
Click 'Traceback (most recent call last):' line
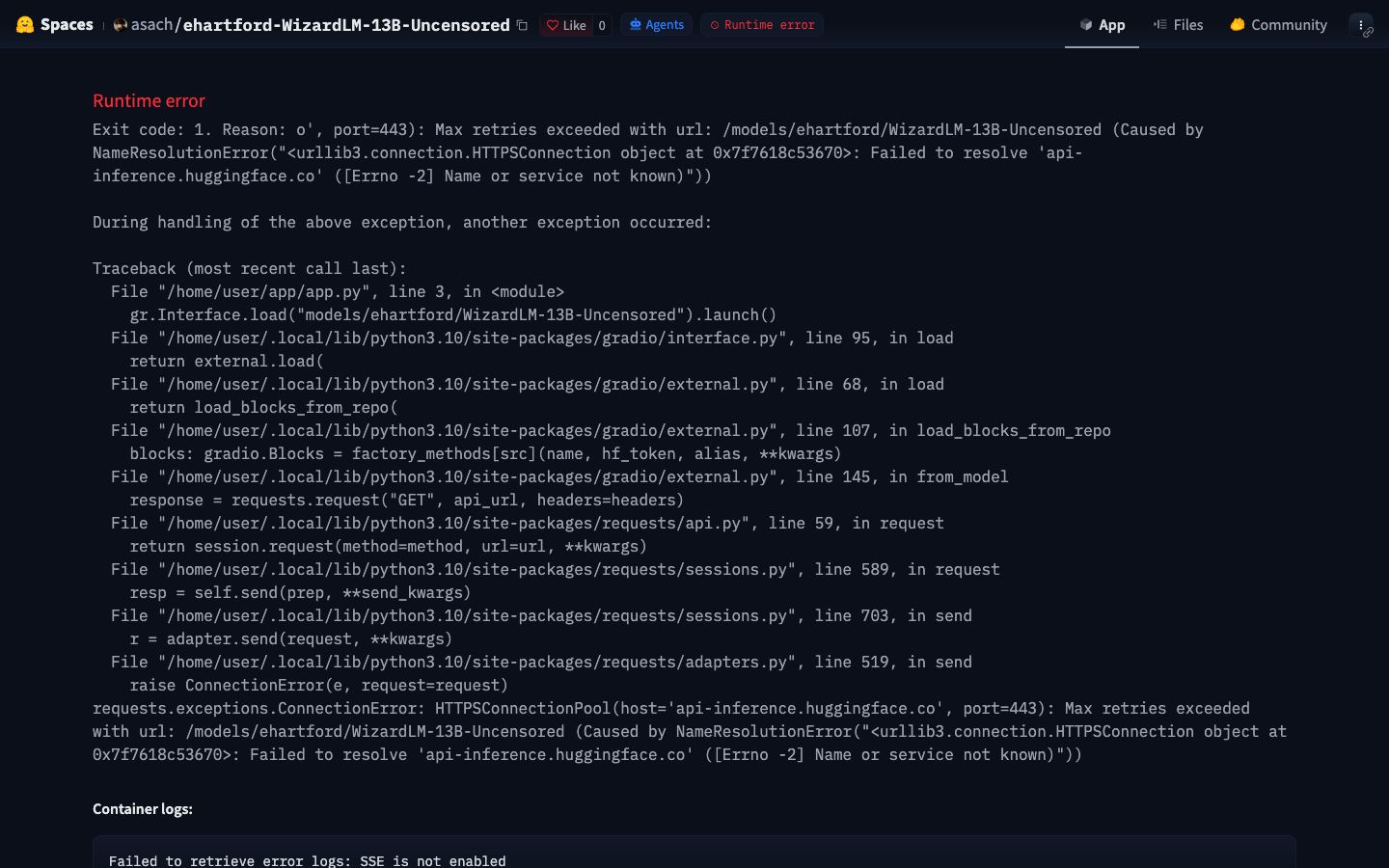click(x=250, y=268)
